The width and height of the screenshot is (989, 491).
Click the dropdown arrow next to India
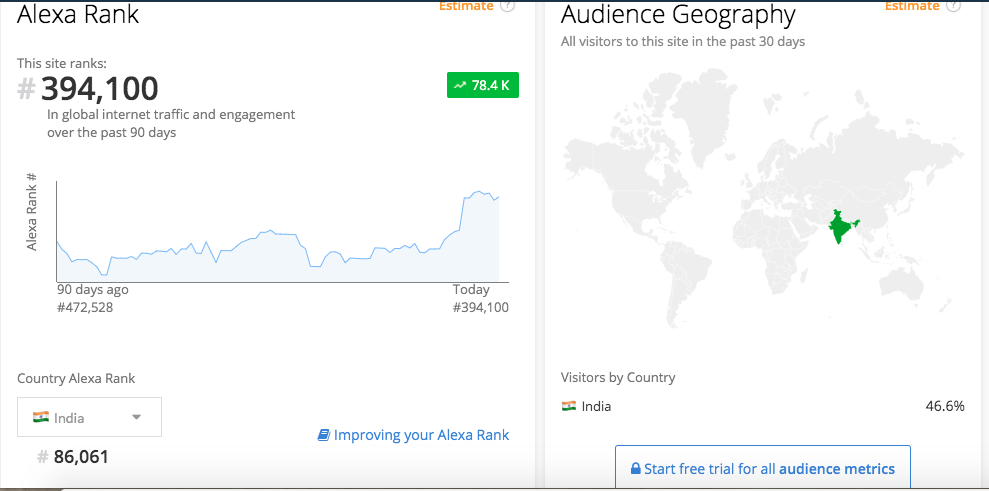click(x=136, y=417)
